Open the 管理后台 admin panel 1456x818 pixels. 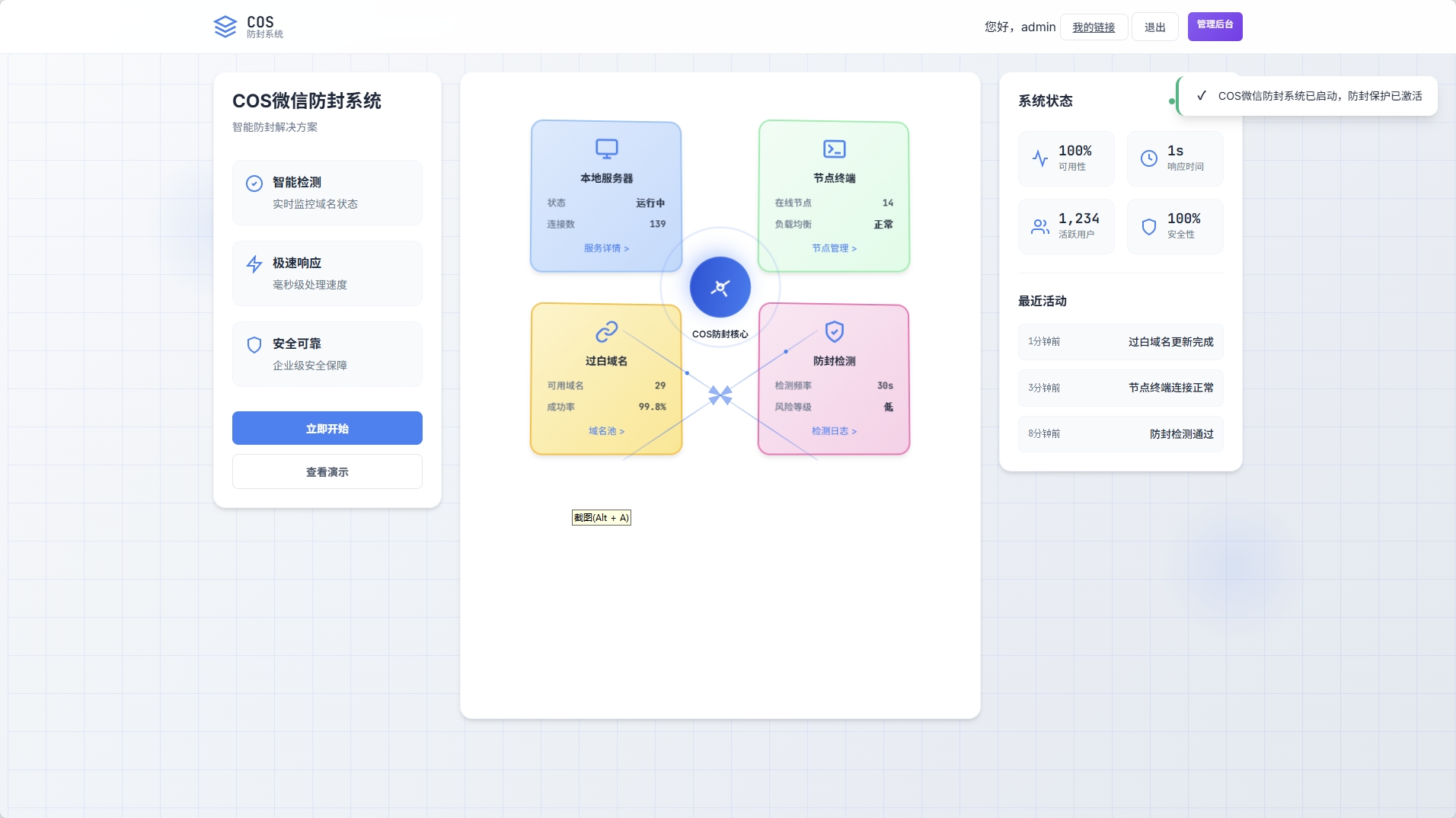[x=1215, y=27]
